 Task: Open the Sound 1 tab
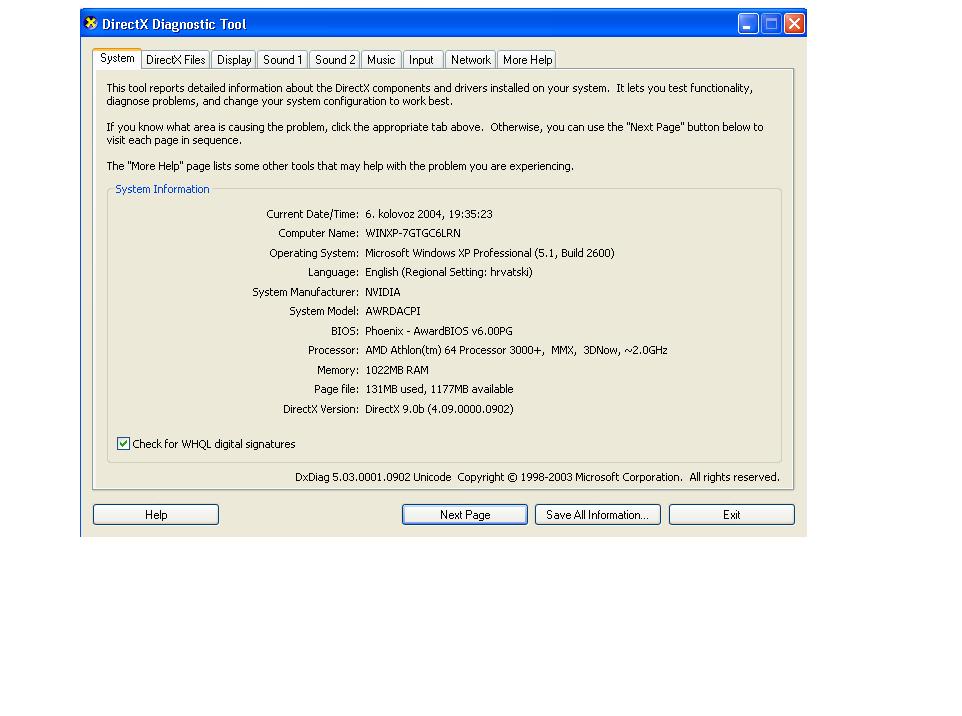pyautogui.click(x=282, y=60)
